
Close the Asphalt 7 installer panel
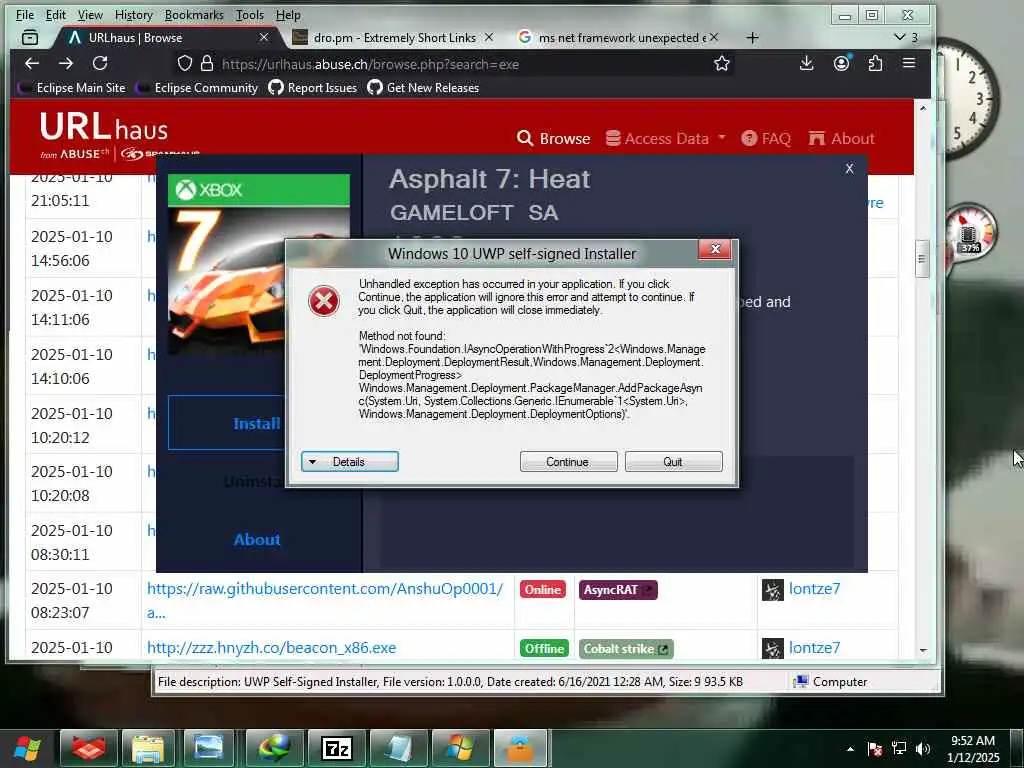coord(850,168)
